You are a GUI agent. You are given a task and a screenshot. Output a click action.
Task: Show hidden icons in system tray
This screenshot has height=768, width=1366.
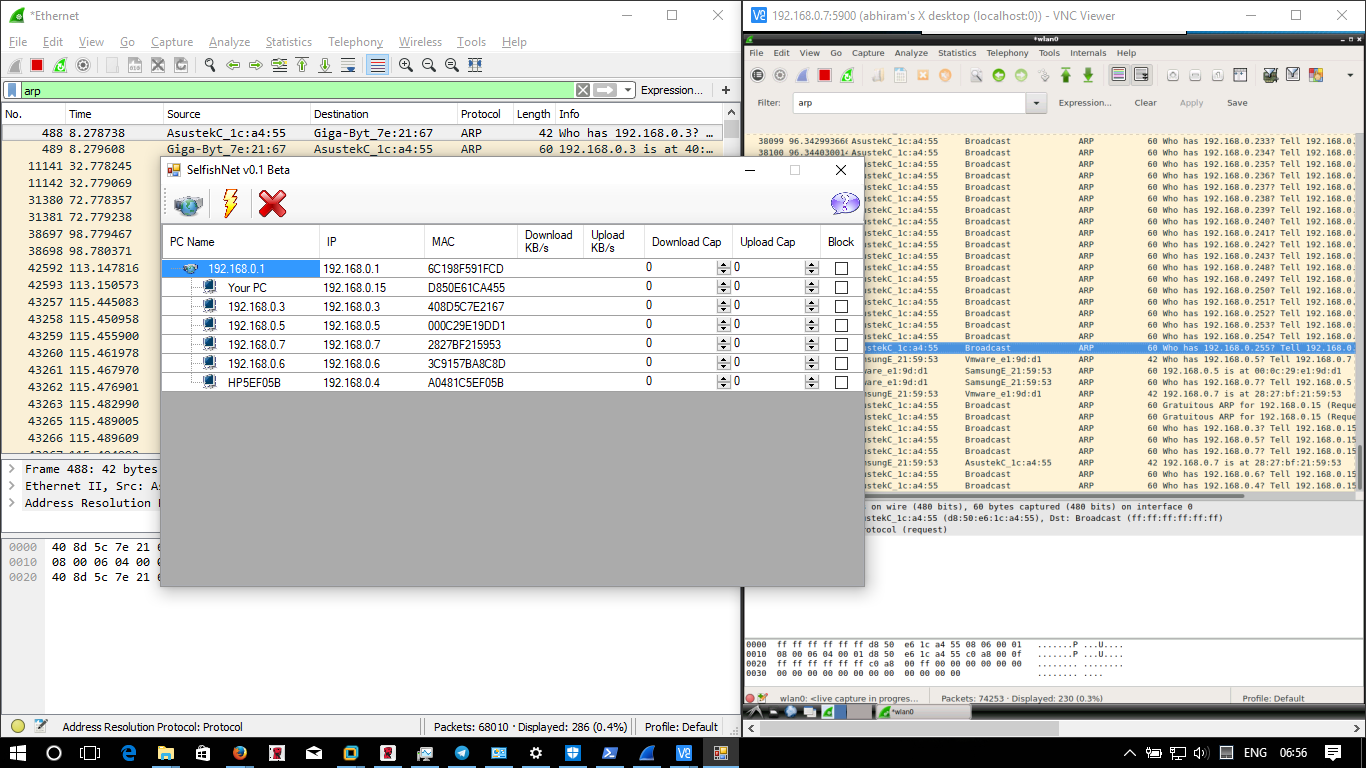[x=1130, y=753]
